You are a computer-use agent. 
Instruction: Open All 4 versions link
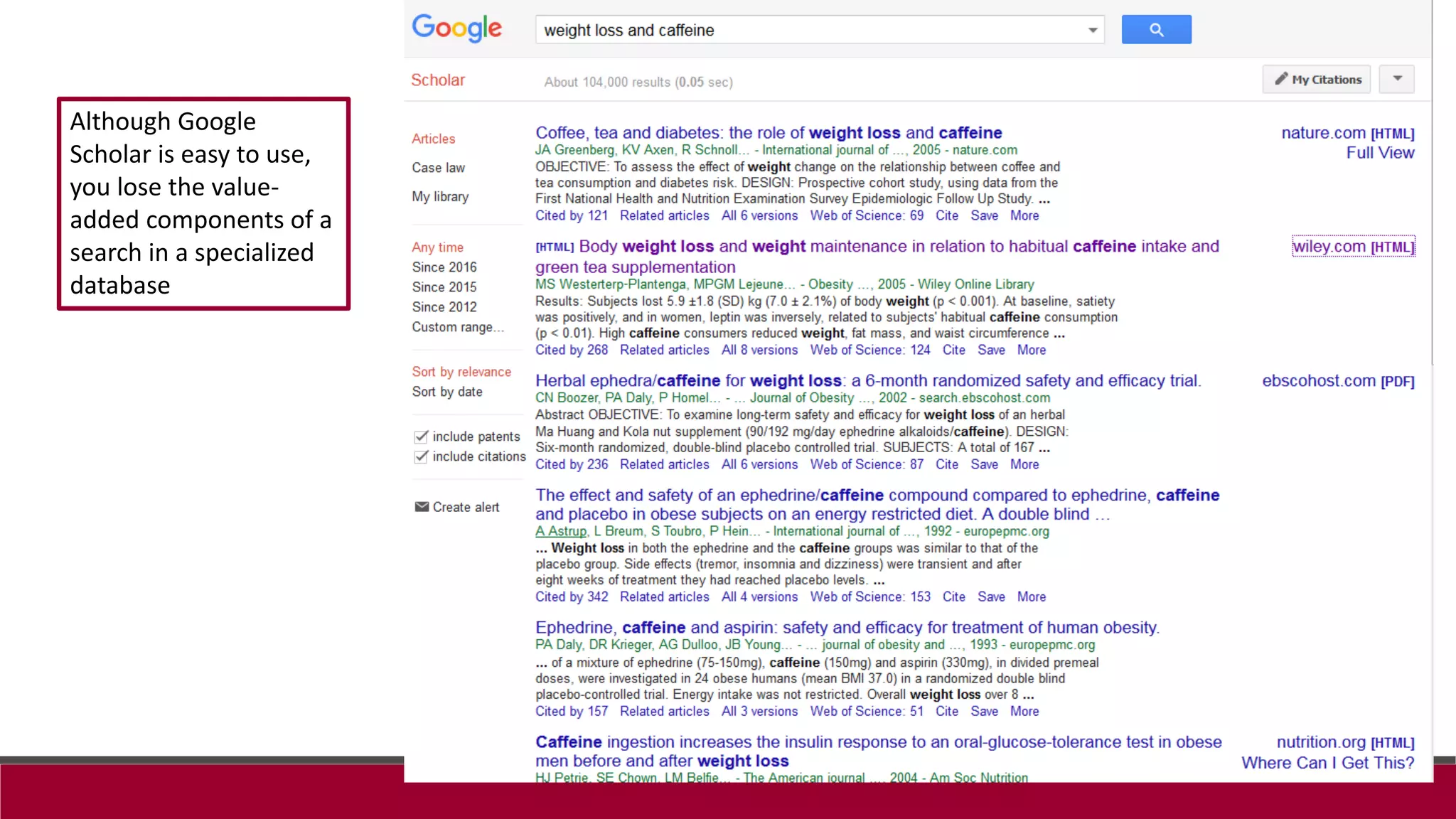click(759, 596)
